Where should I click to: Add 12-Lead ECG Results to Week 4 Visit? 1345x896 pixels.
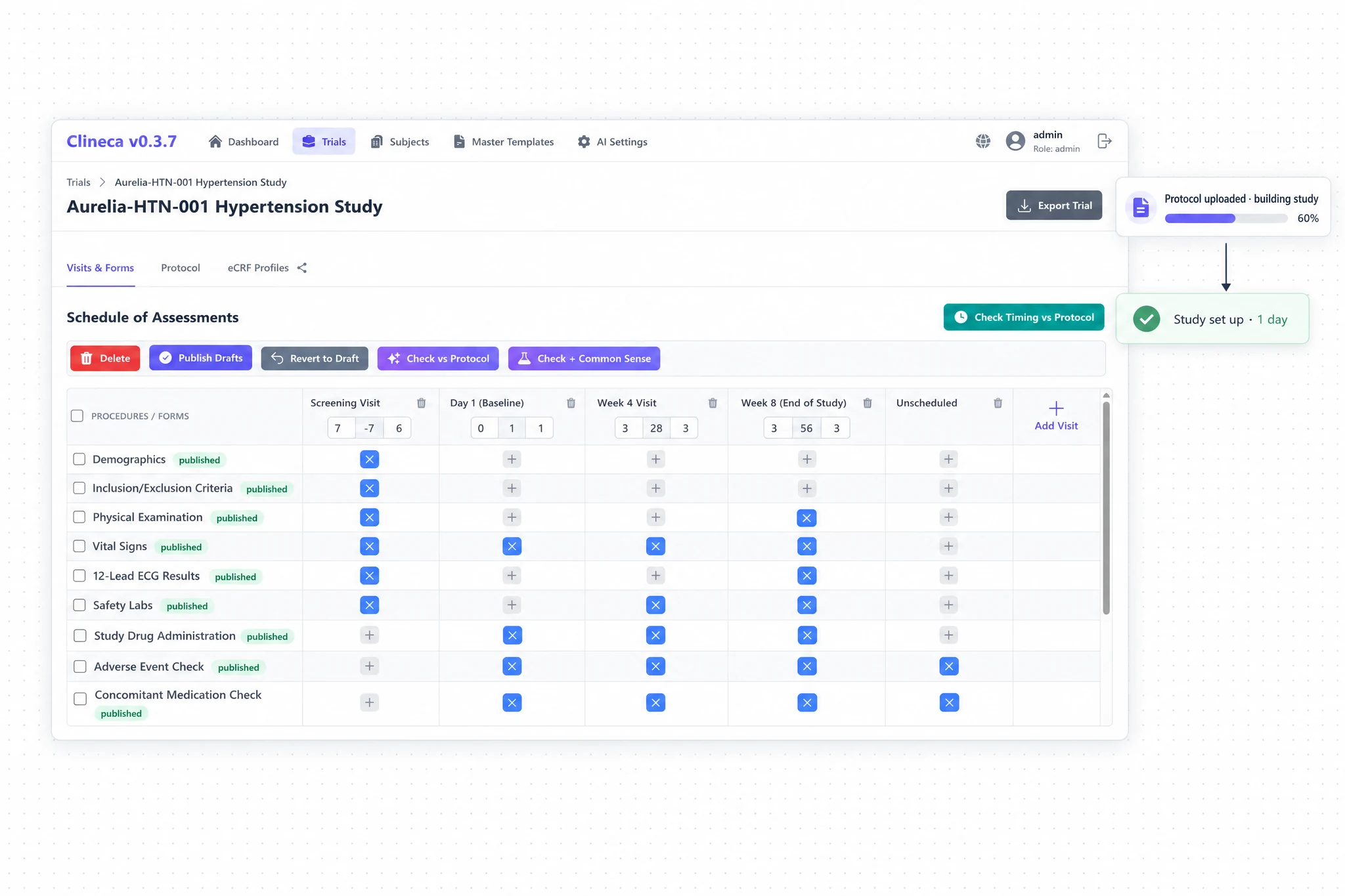656,576
